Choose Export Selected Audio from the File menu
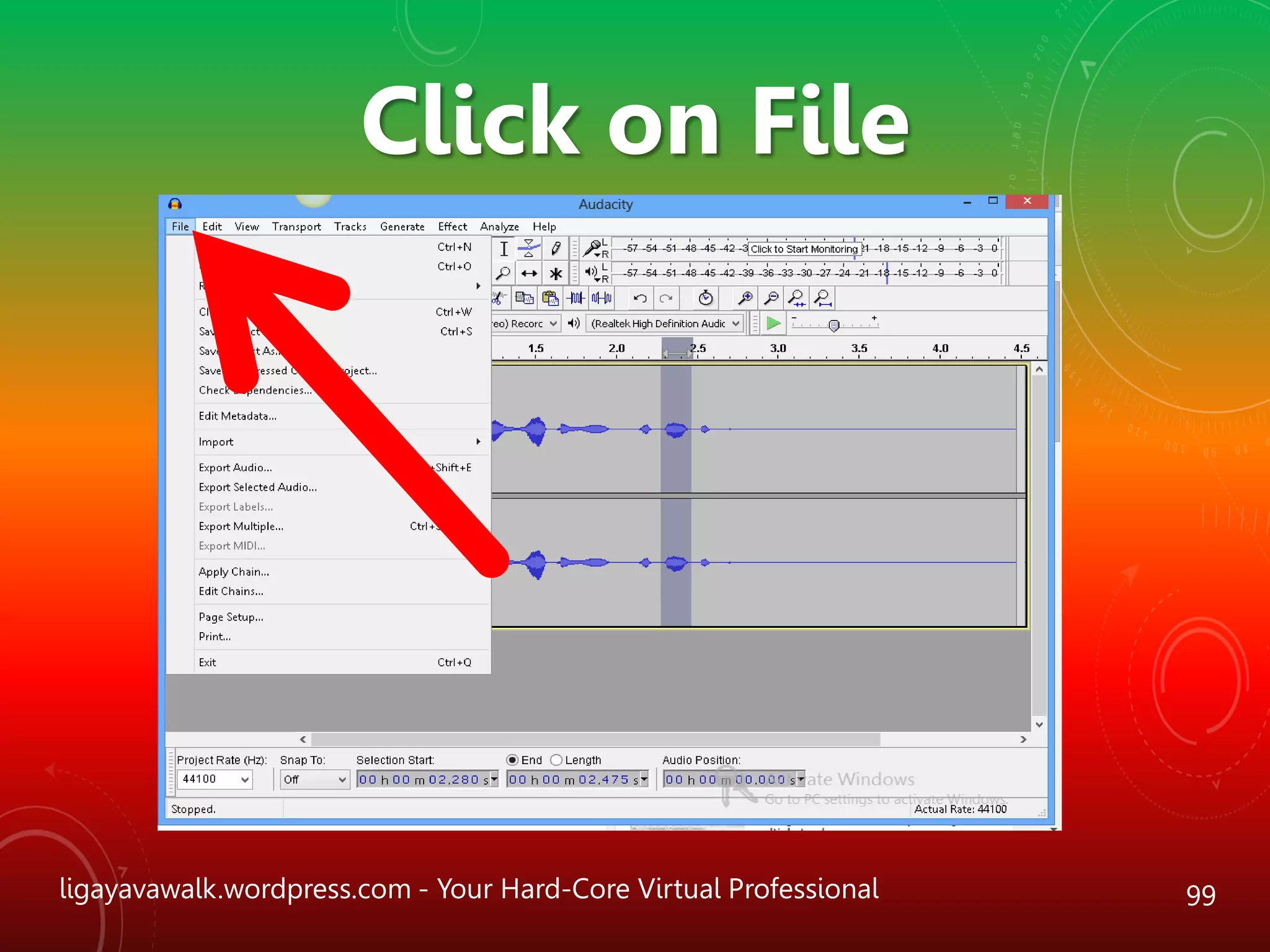Screen dimensions: 1270x952 click(258, 487)
